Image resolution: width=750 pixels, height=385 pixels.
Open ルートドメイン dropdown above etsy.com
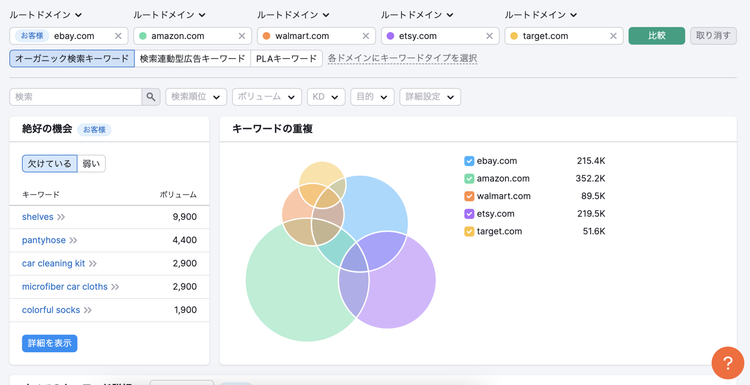click(417, 15)
